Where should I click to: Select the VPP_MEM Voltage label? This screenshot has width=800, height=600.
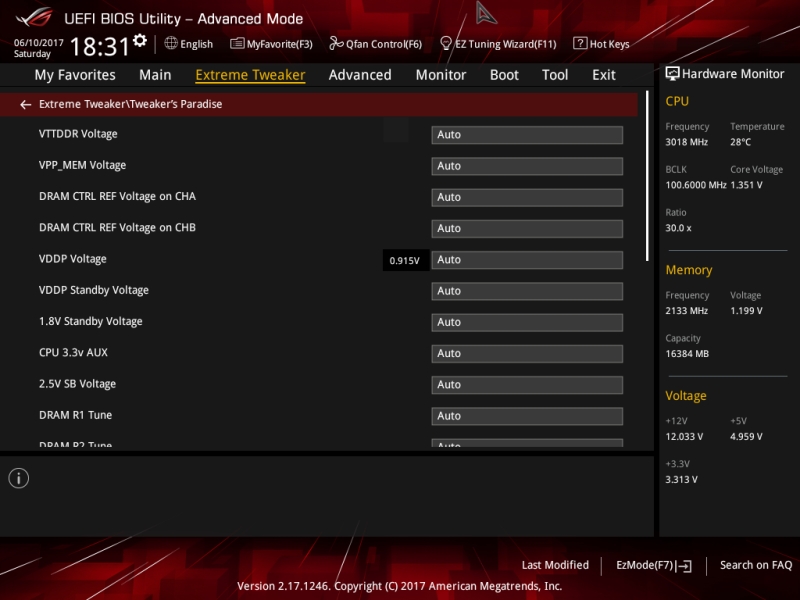coord(82,165)
